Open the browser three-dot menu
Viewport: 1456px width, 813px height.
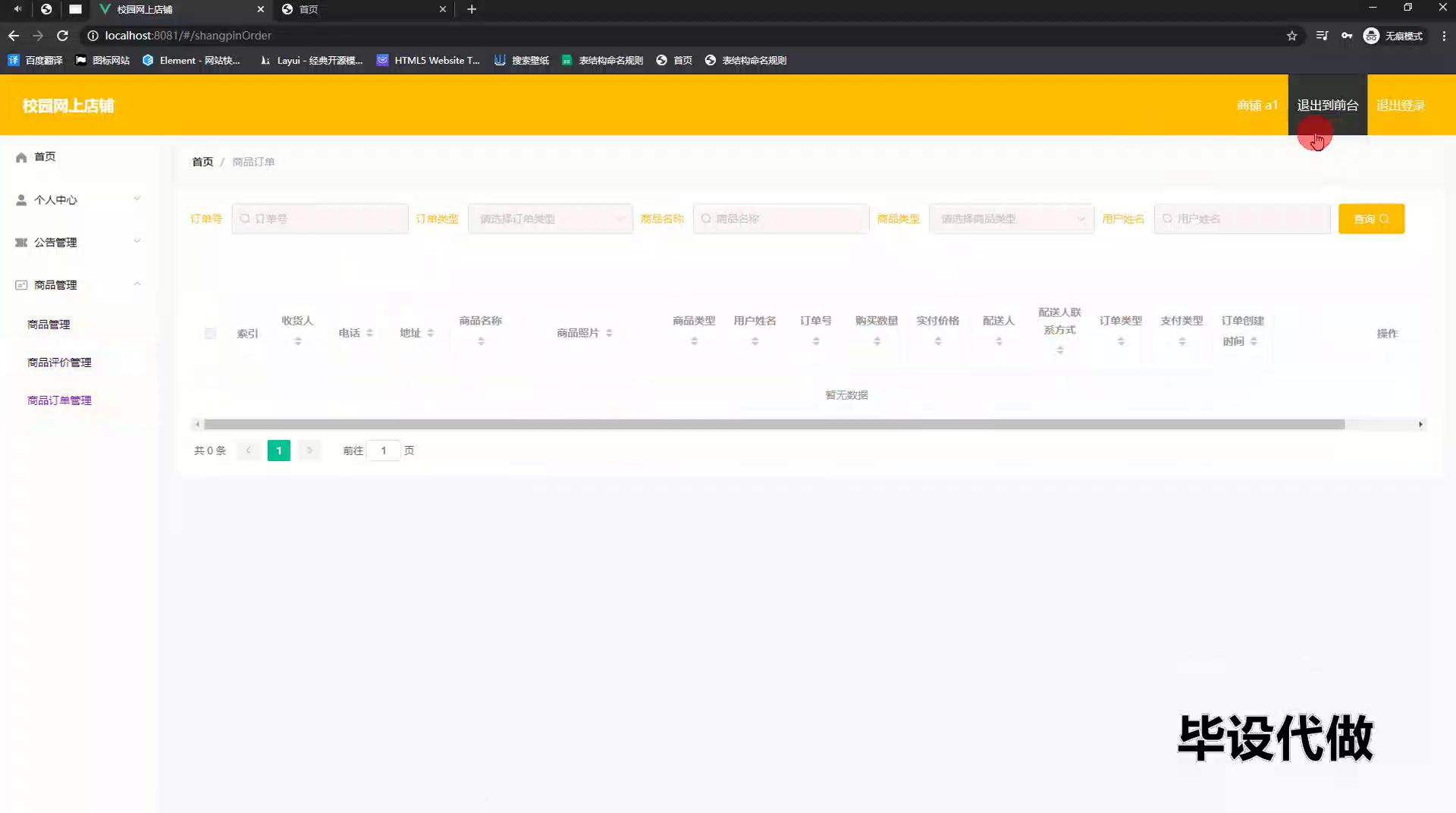tap(1443, 36)
